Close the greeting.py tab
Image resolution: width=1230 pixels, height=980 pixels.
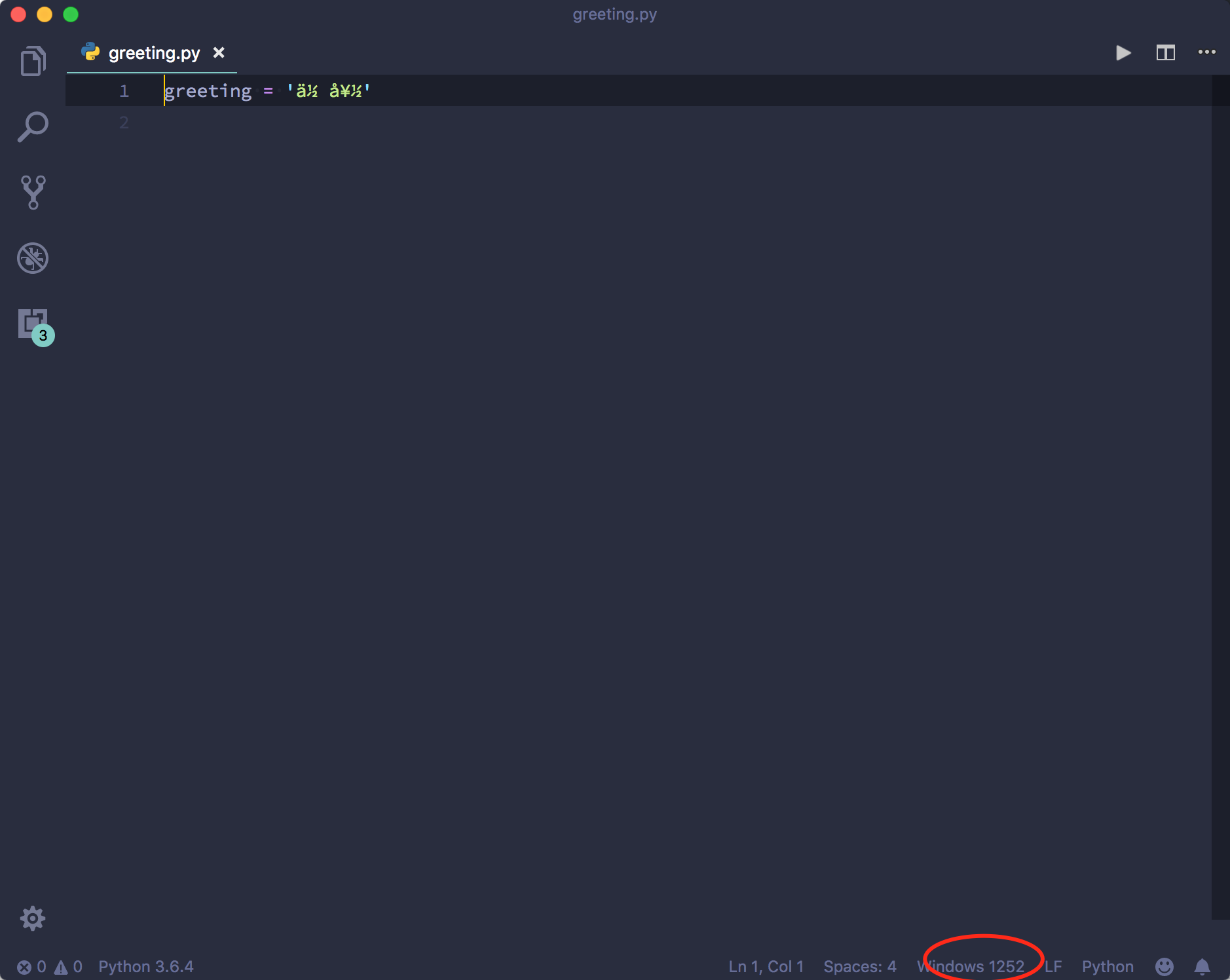tap(219, 52)
